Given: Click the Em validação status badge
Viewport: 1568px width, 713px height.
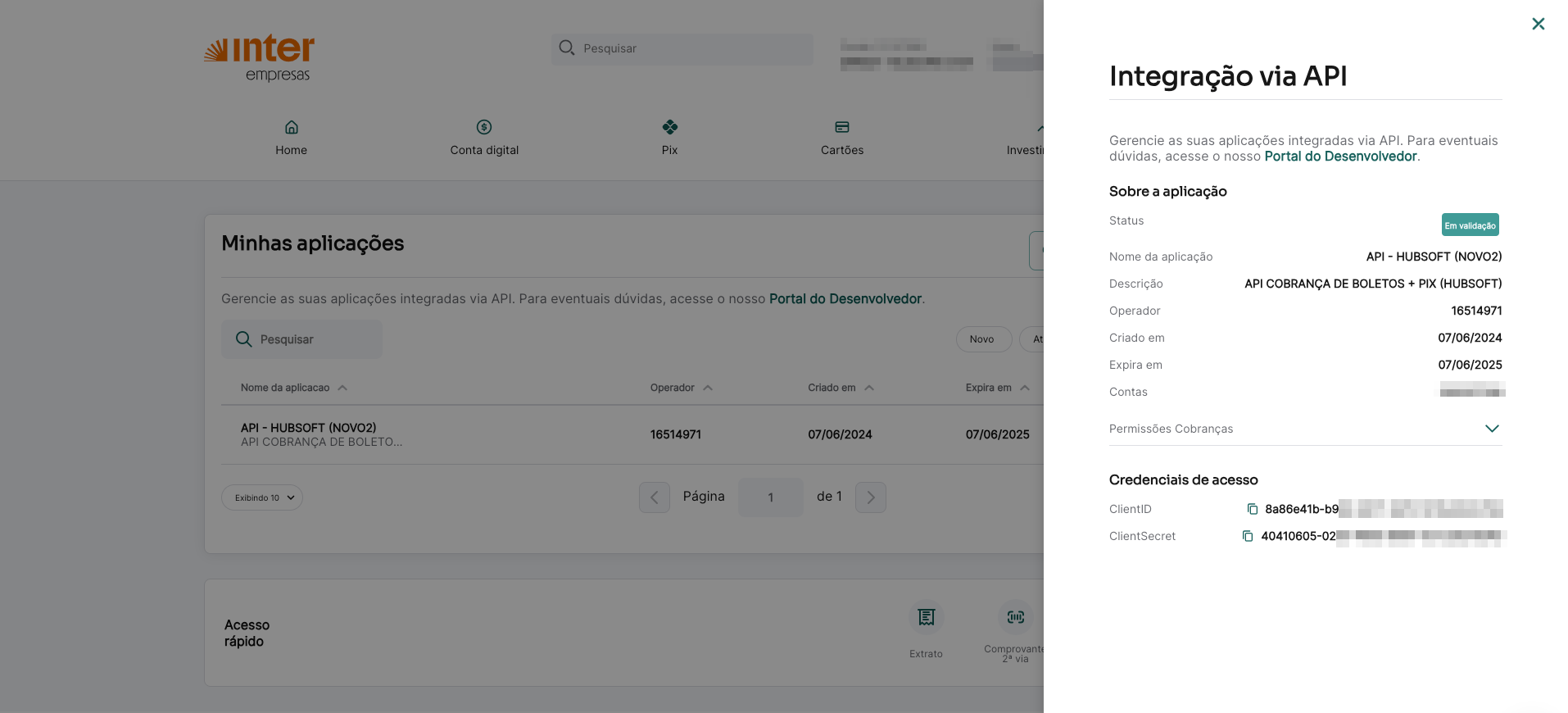Looking at the screenshot, I should (x=1470, y=225).
